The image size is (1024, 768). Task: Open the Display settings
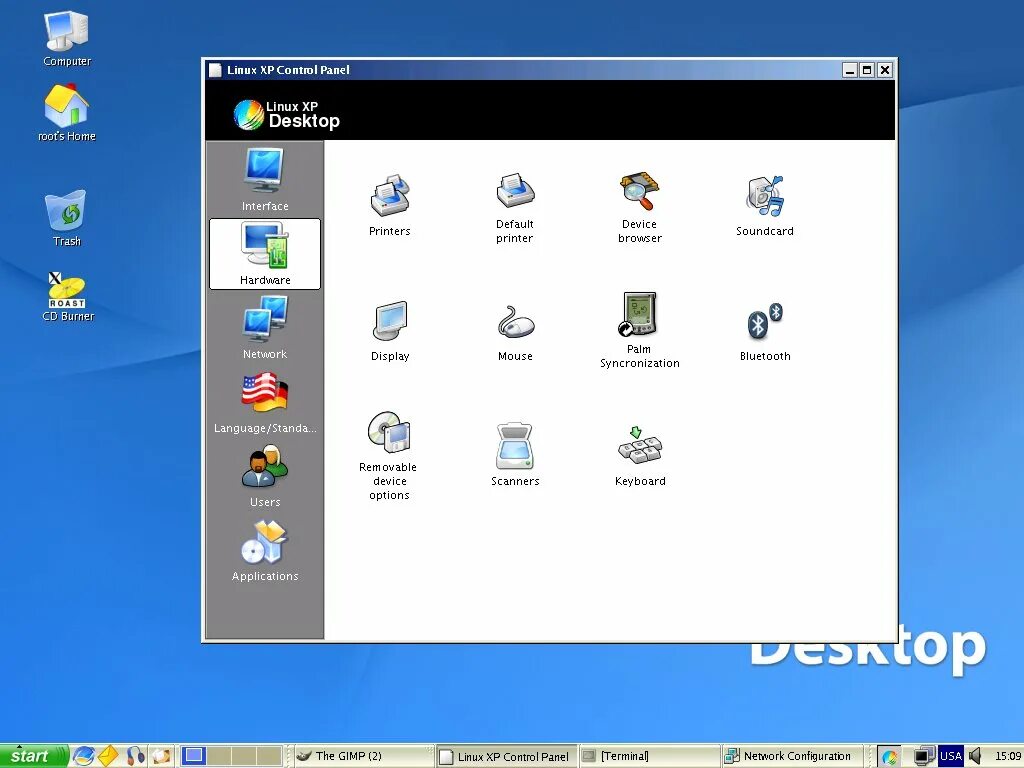point(390,330)
